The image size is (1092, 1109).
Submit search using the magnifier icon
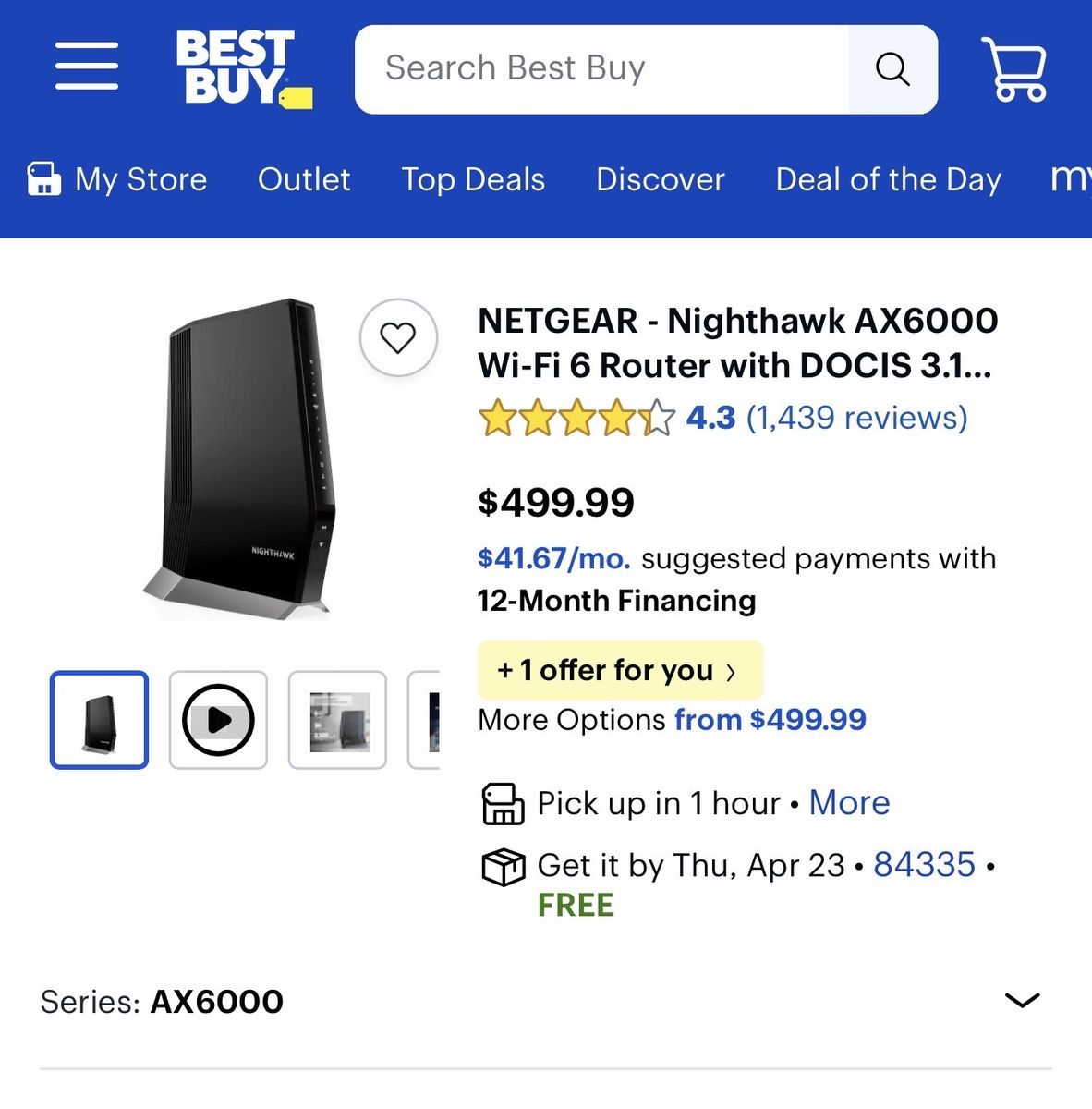pyautogui.click(x=891, y=67)
